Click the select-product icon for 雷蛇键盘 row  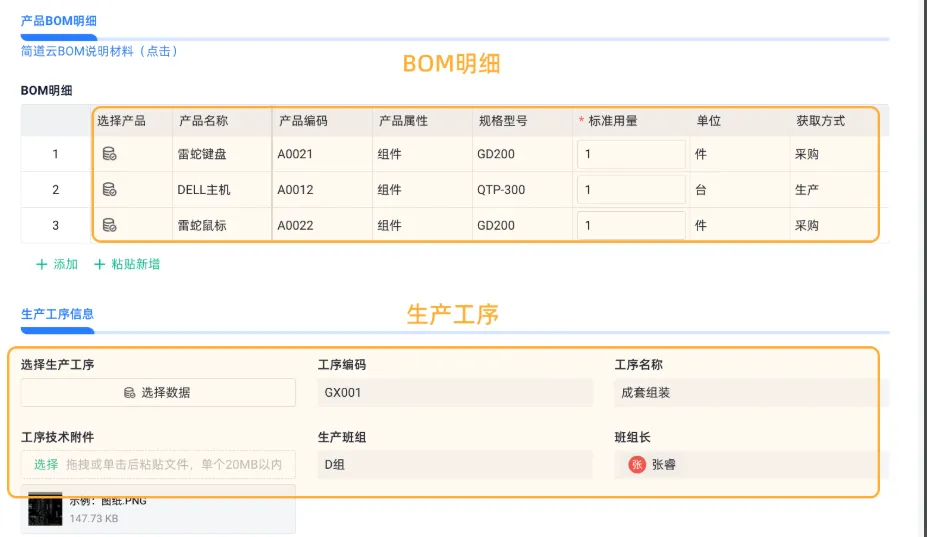click(109, 154)
